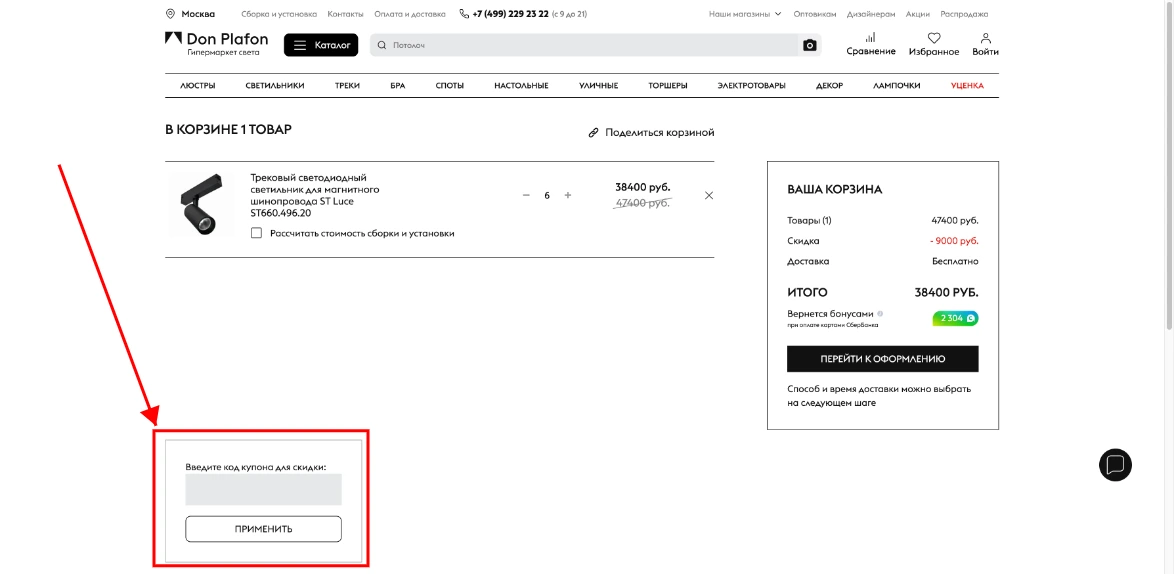Open the СПОТЫ category
Image resolution: width=1174 pixels, height=574 pixels.
450,85
